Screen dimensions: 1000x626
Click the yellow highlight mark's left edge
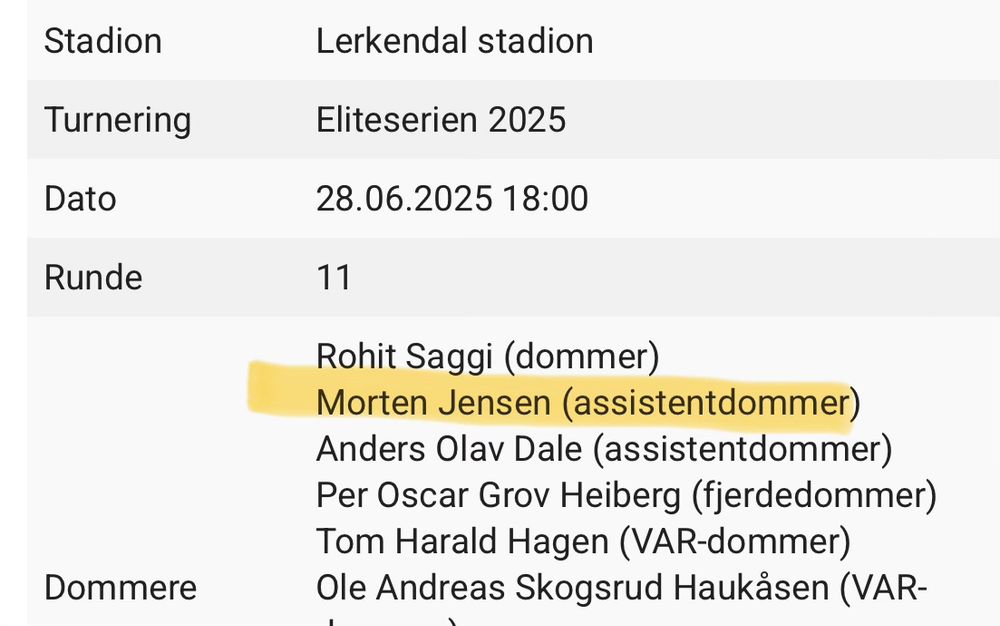coord(255,389)
